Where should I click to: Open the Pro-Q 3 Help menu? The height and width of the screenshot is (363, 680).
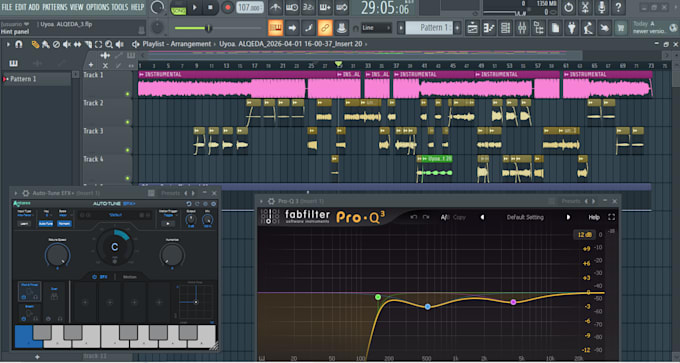(594, 217)
